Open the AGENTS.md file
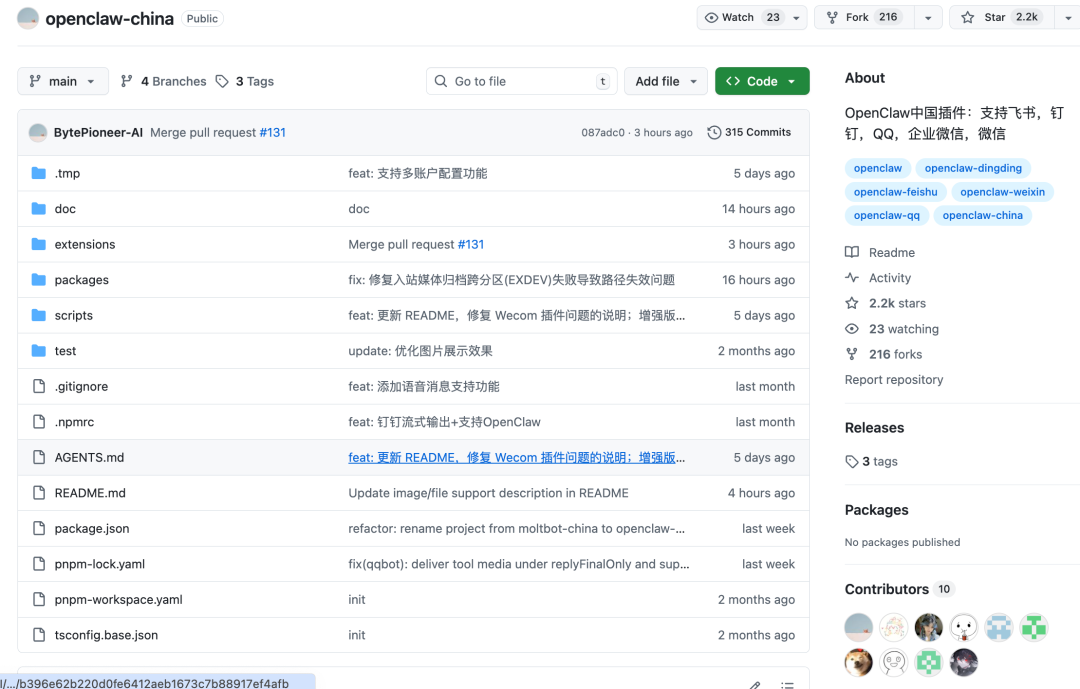Screen dimensions: 1080x689 (90, 457)
